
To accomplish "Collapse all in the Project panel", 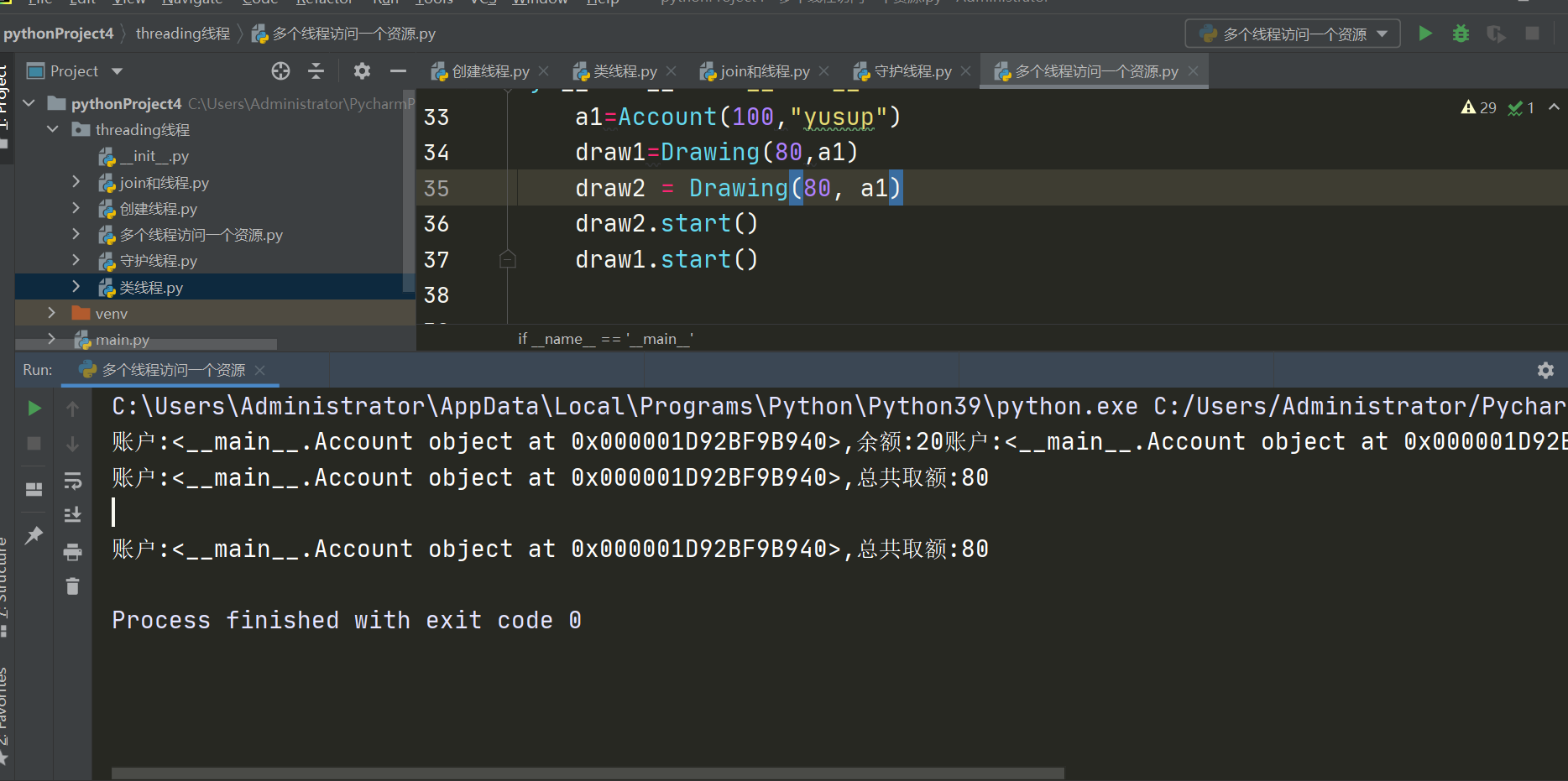I will (316, 71).
